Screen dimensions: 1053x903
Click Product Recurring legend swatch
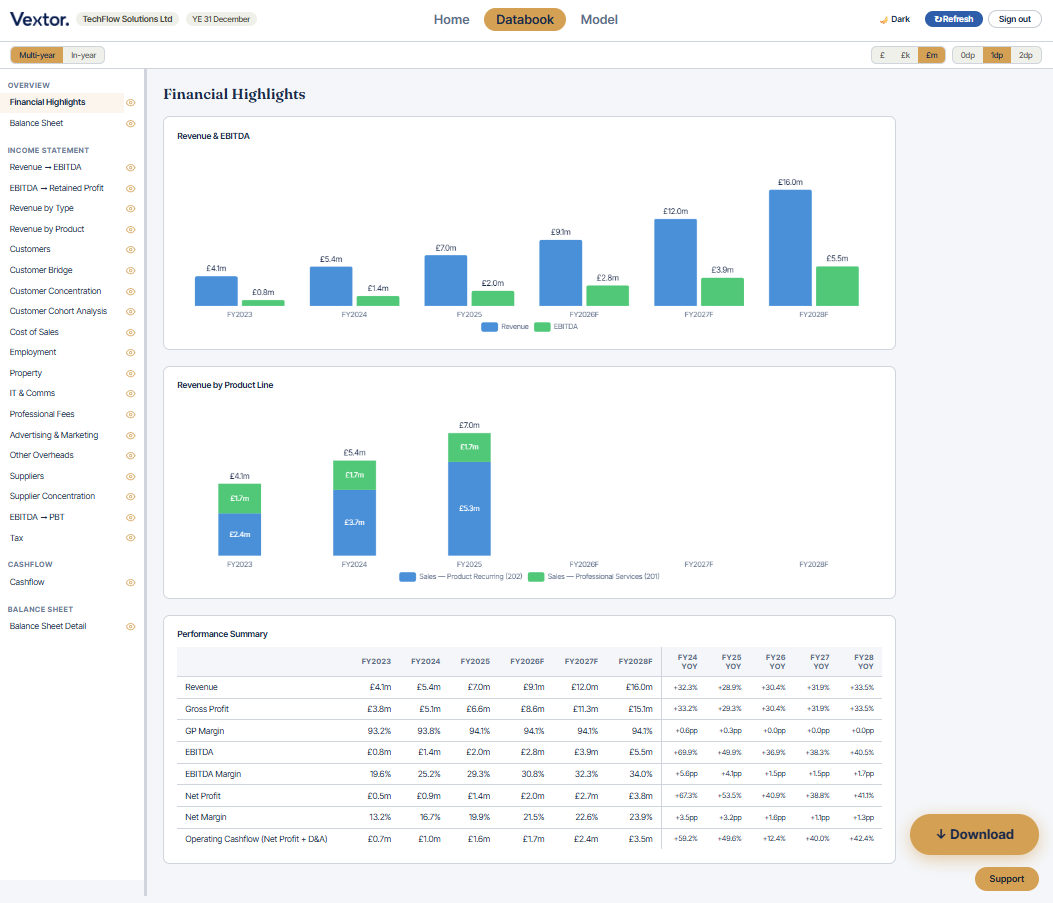tap(408, 577)
